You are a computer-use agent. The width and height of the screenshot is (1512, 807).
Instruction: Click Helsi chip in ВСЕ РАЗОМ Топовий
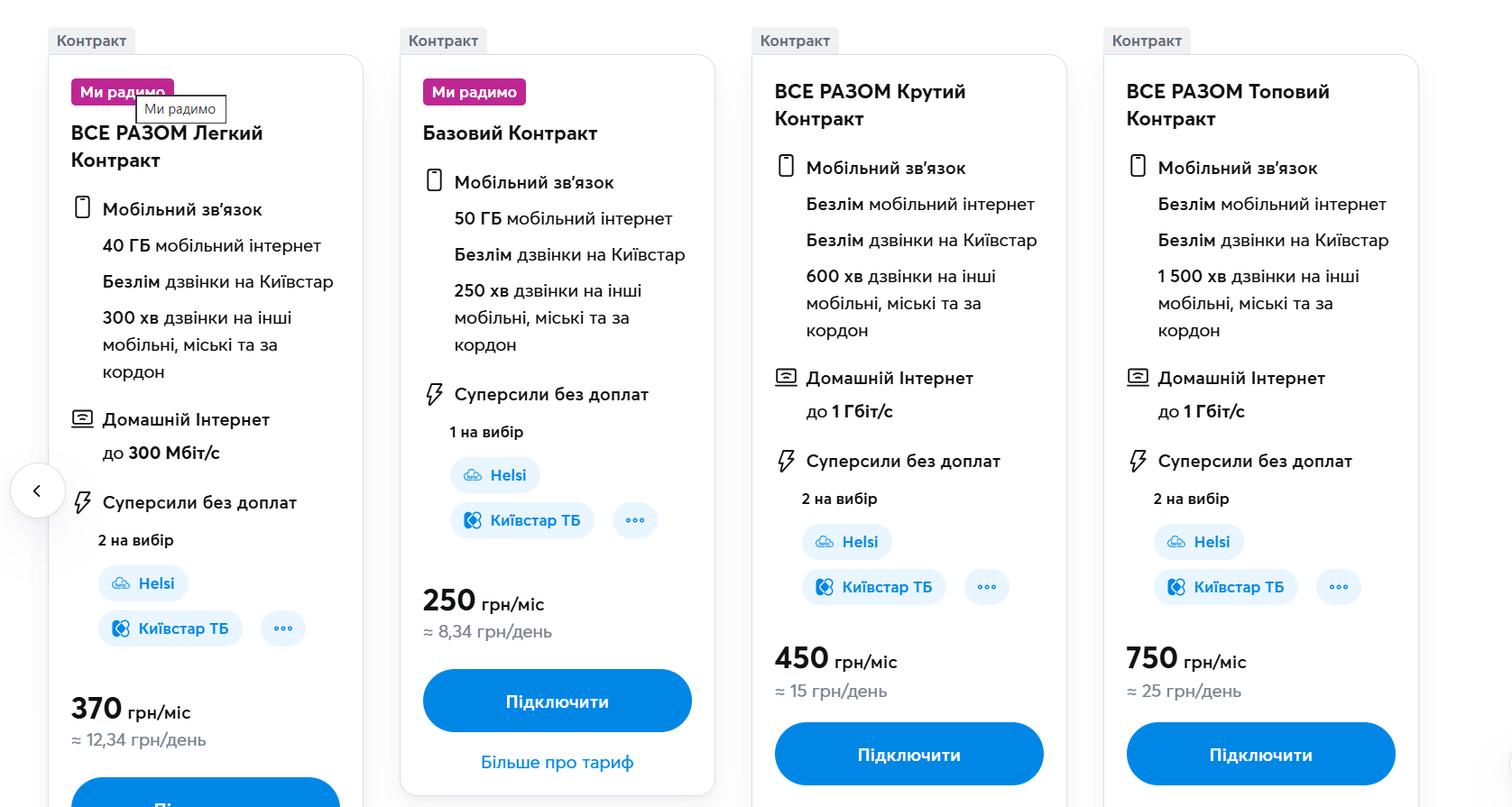click(x=1198, y=542)
